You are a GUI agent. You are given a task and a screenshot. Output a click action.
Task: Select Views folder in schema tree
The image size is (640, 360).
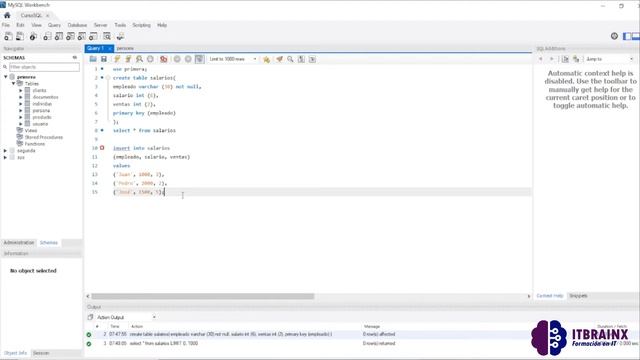31,131
